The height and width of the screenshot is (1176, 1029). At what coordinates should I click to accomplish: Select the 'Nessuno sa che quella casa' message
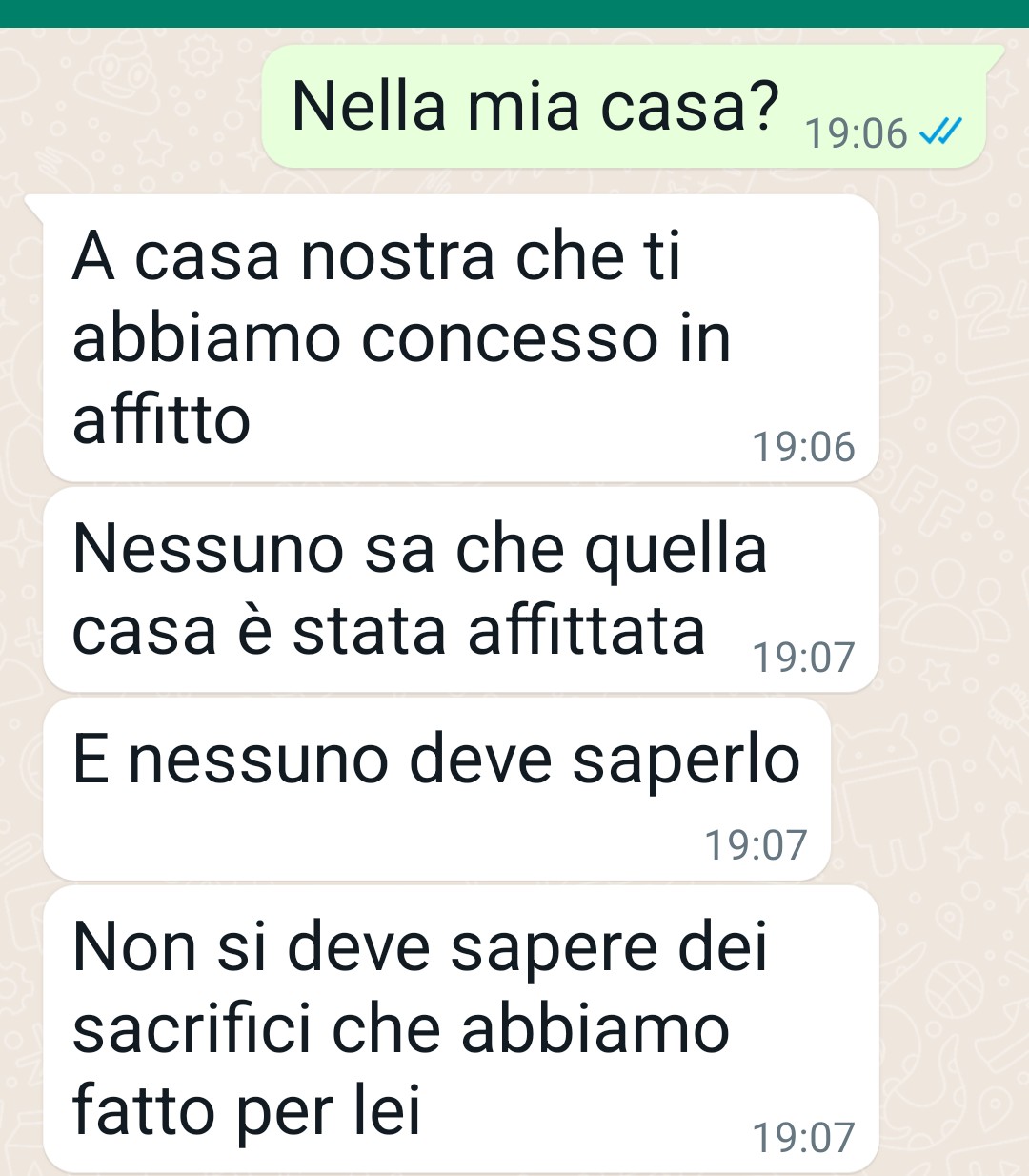[461, 590]
